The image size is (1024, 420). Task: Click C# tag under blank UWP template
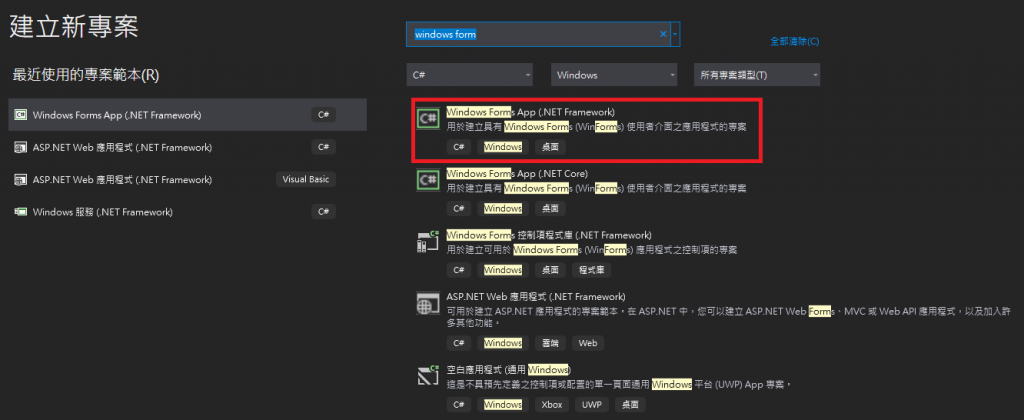click(459, 405)
